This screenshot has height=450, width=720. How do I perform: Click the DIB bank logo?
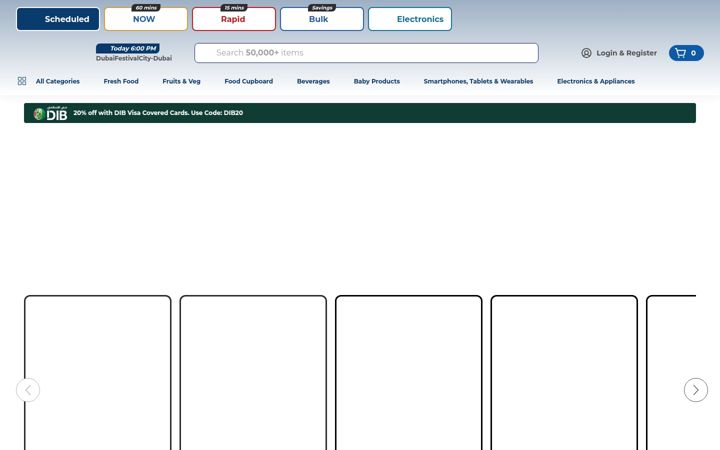click(51, 113)
